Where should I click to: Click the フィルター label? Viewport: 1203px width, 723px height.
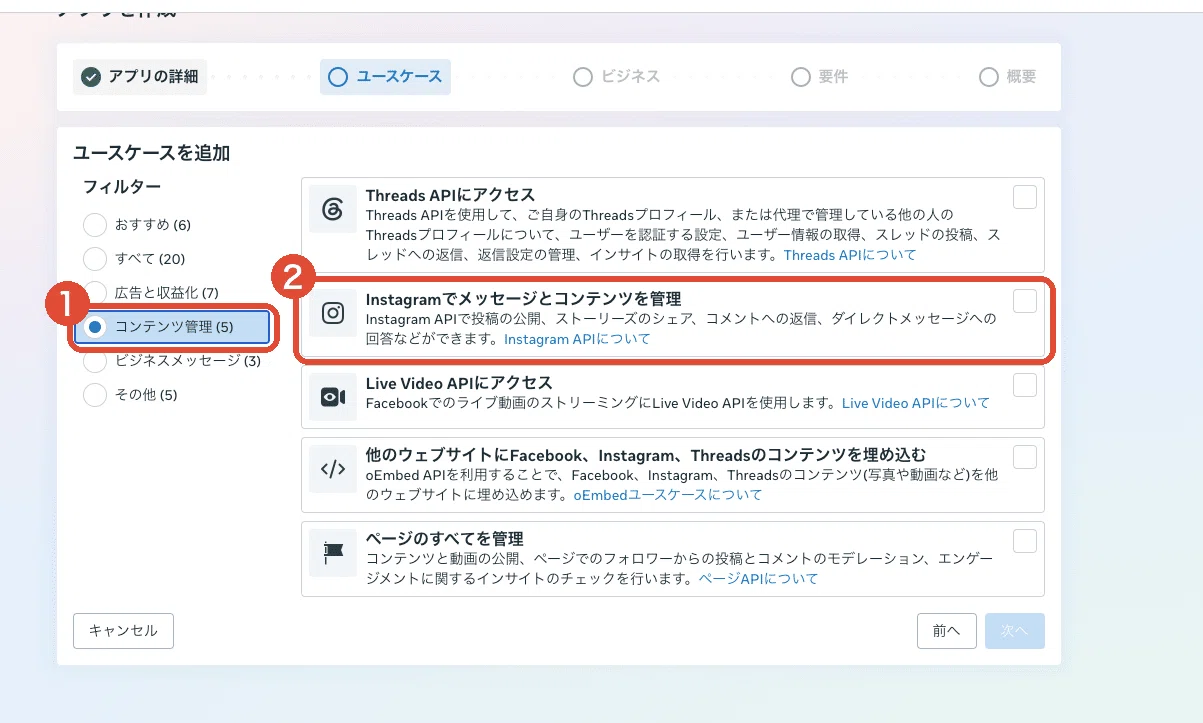coord(122,187)
